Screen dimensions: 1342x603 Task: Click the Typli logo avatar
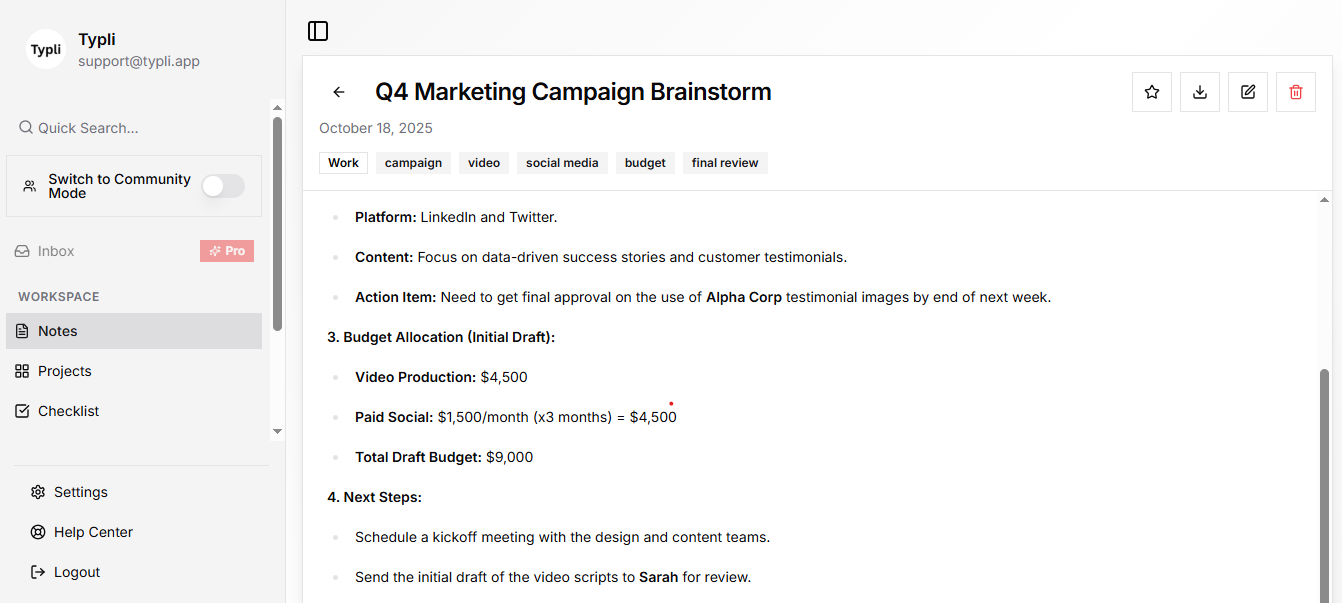pyautogui.click(x=46, y=49)
